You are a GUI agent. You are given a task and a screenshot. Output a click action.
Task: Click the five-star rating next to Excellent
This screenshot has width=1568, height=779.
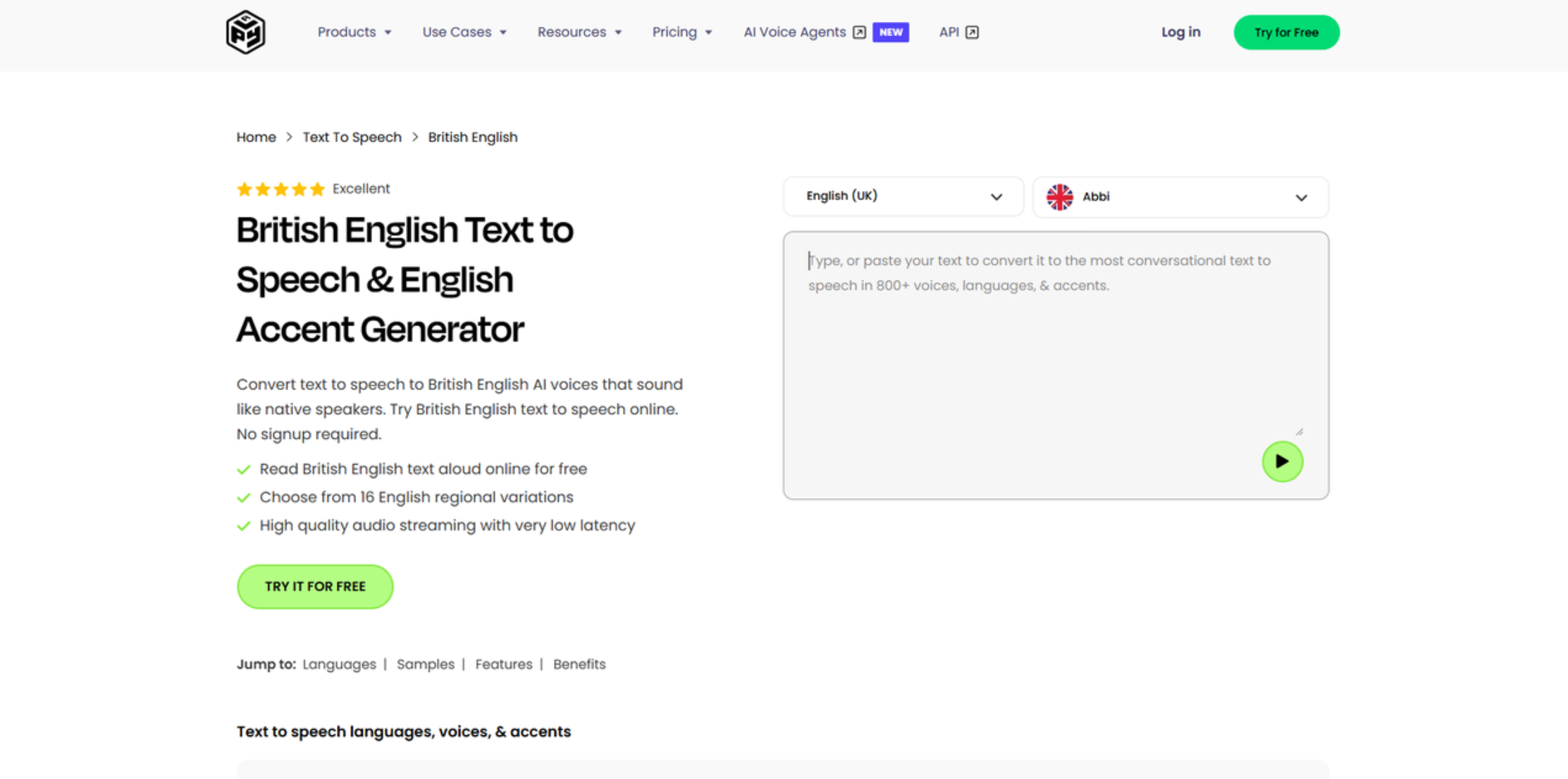(x=280, y=189)
